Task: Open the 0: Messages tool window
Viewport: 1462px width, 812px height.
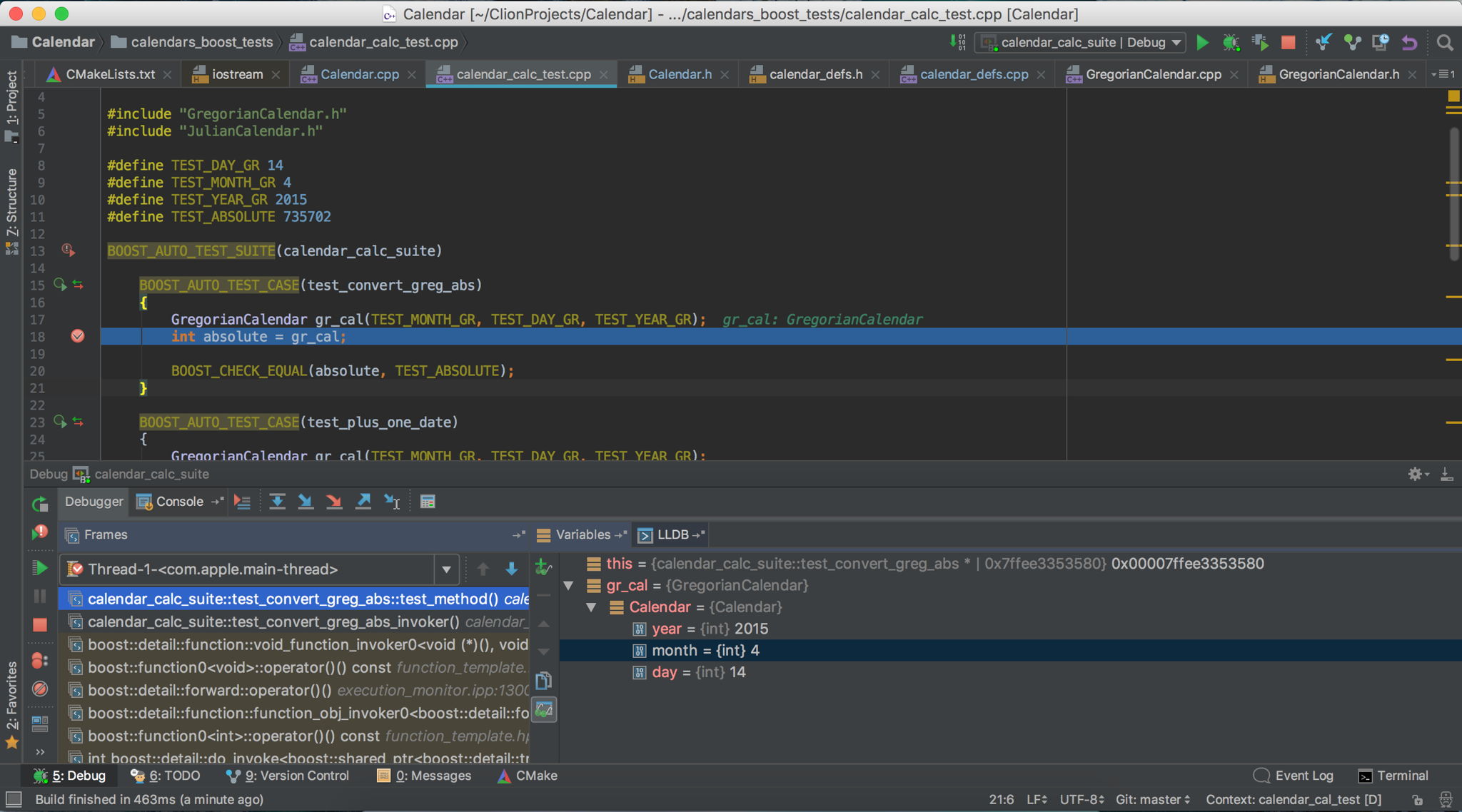Action: [424, 776]
